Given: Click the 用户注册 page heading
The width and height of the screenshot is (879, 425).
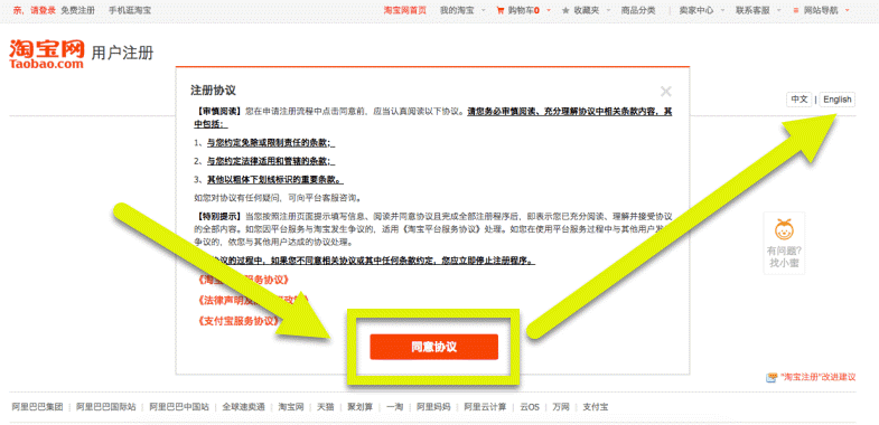Looking at the screenshot, I should 122,53.
